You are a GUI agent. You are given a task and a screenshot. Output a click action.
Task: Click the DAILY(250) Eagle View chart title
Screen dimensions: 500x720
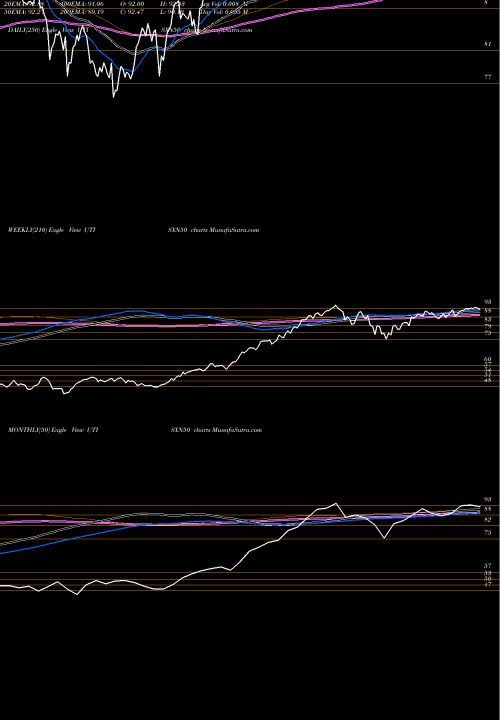(48, 30)
